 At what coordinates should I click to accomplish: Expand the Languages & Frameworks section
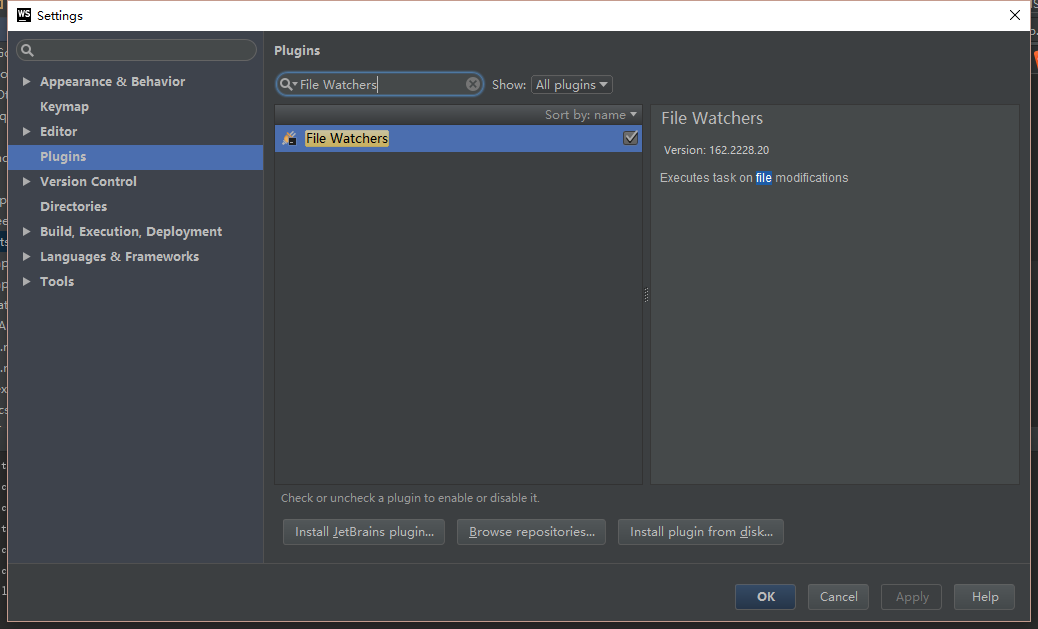coord(26,256)
